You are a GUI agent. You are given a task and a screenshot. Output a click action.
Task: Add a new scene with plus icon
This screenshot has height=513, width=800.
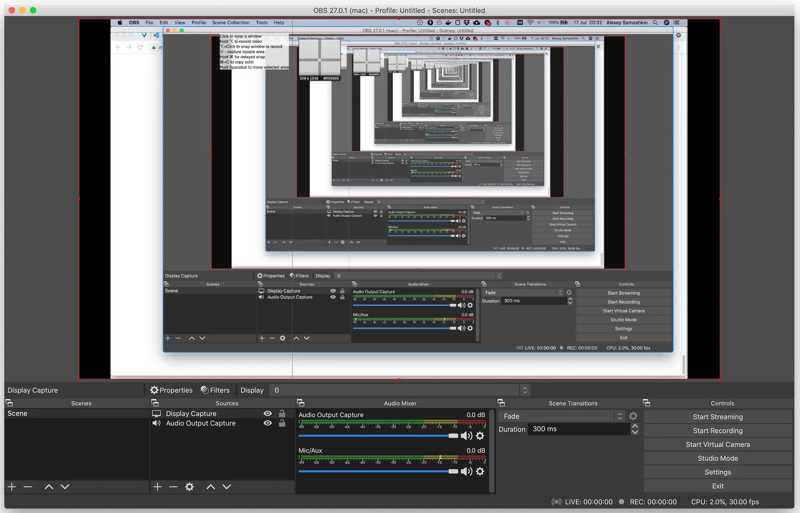[x=12, y=487]
